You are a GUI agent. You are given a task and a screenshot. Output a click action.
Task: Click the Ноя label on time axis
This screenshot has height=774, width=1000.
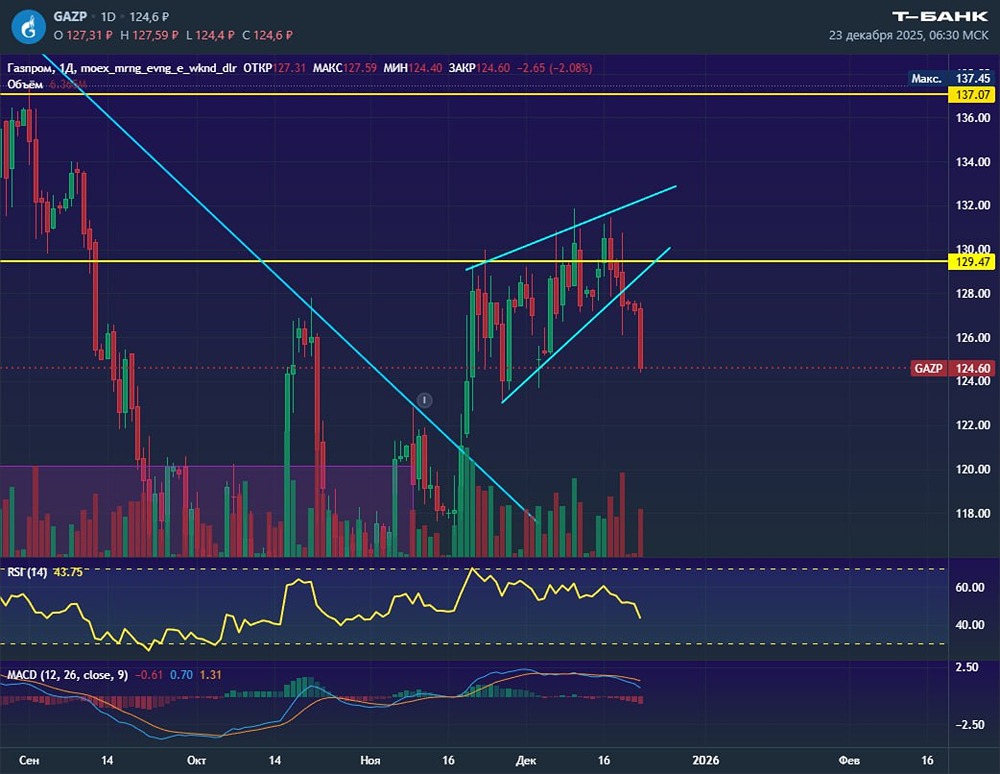coord(370,760)
